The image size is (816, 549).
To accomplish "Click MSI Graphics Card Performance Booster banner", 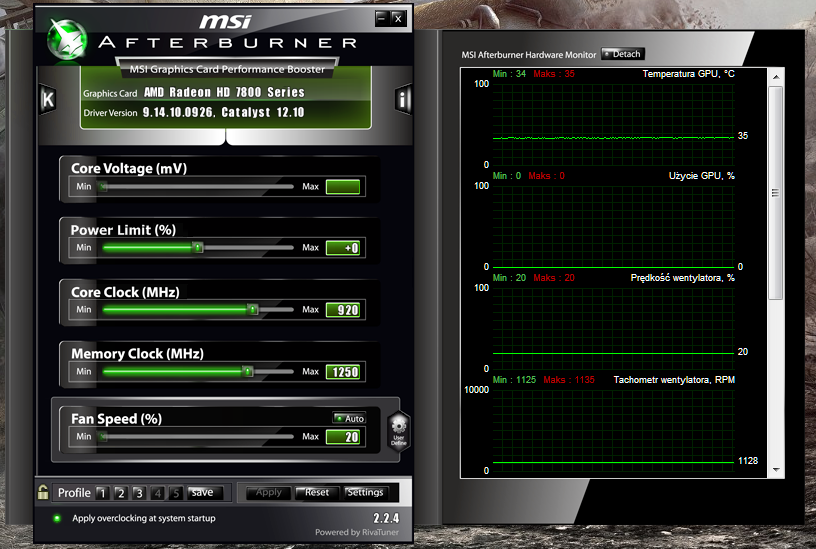I will [x=227, y=69].
